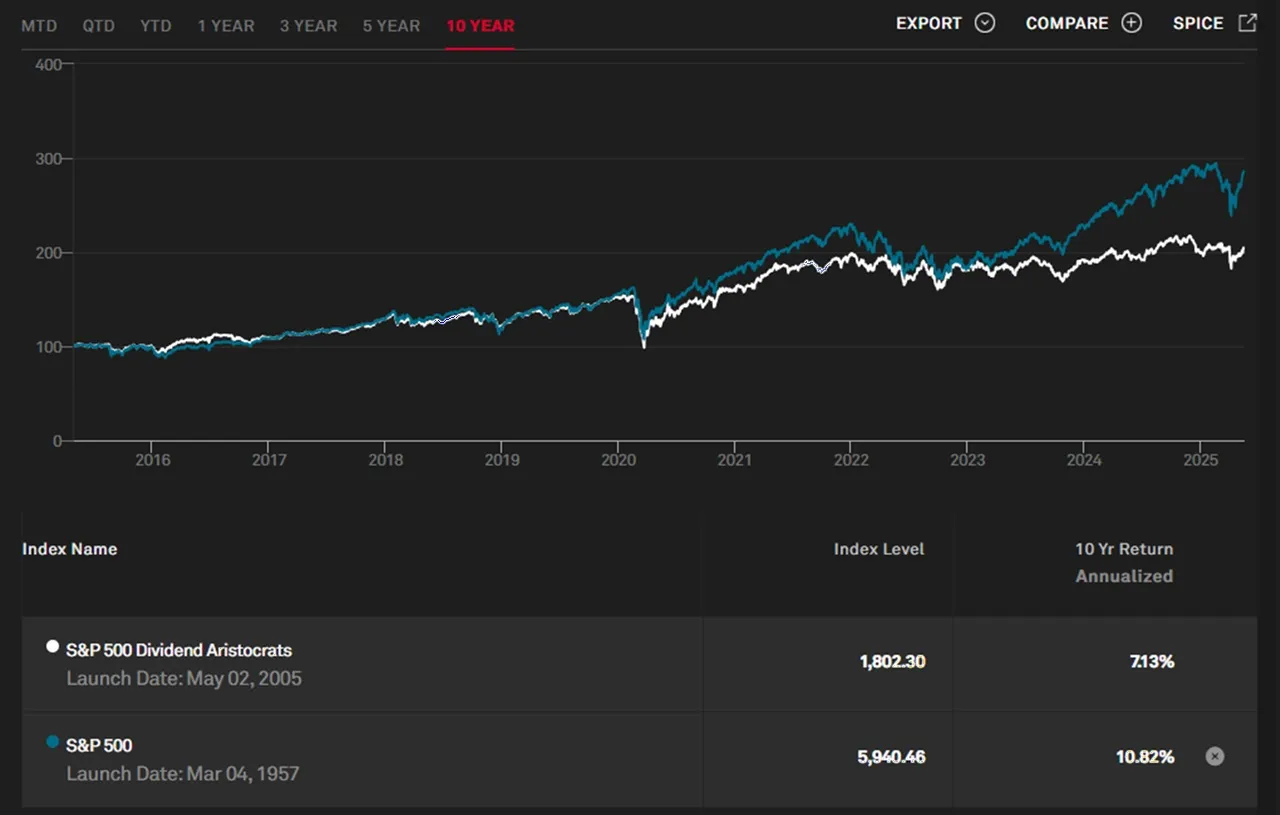
Task: Open the SPICE external link
Action: pos(1214,23)
